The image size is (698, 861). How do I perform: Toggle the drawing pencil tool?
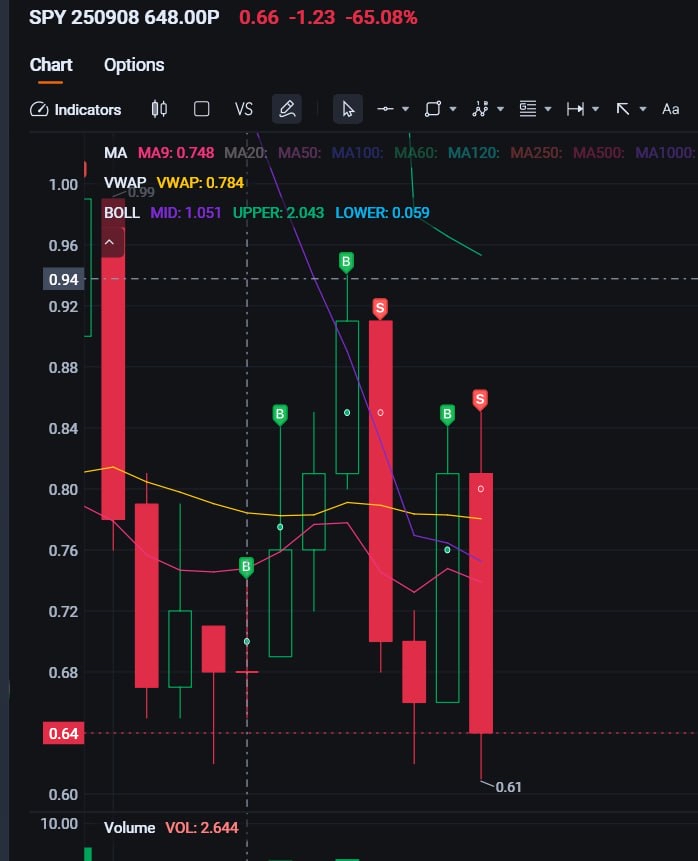click(287, 109)
